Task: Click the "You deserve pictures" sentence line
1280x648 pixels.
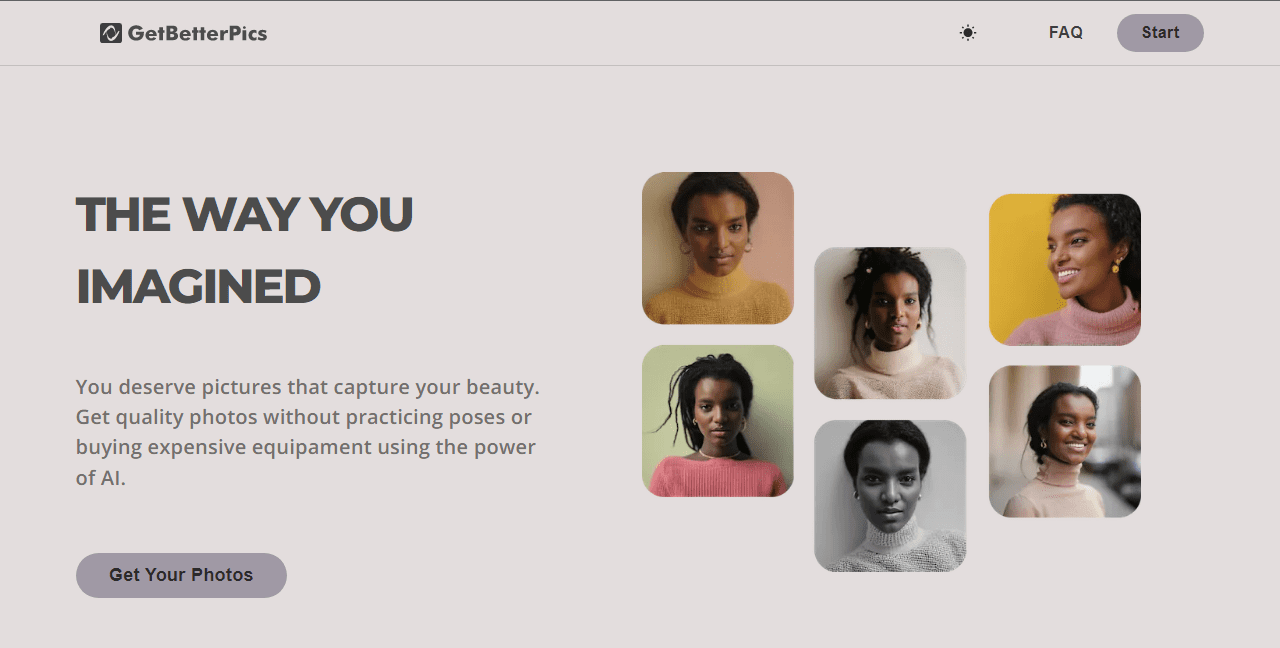Action: tap(308, 387)
